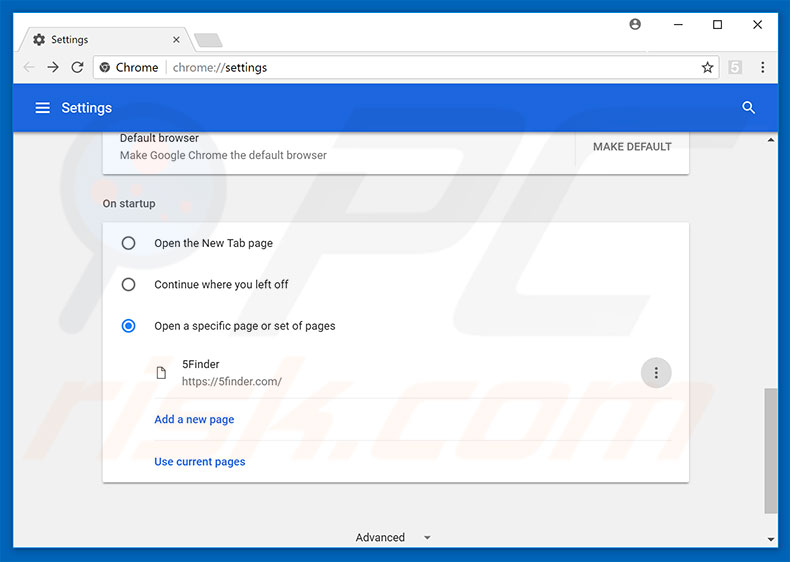Open the Settings hamburger menu
This screenshot has width=790, height=562.
[42, 107]
